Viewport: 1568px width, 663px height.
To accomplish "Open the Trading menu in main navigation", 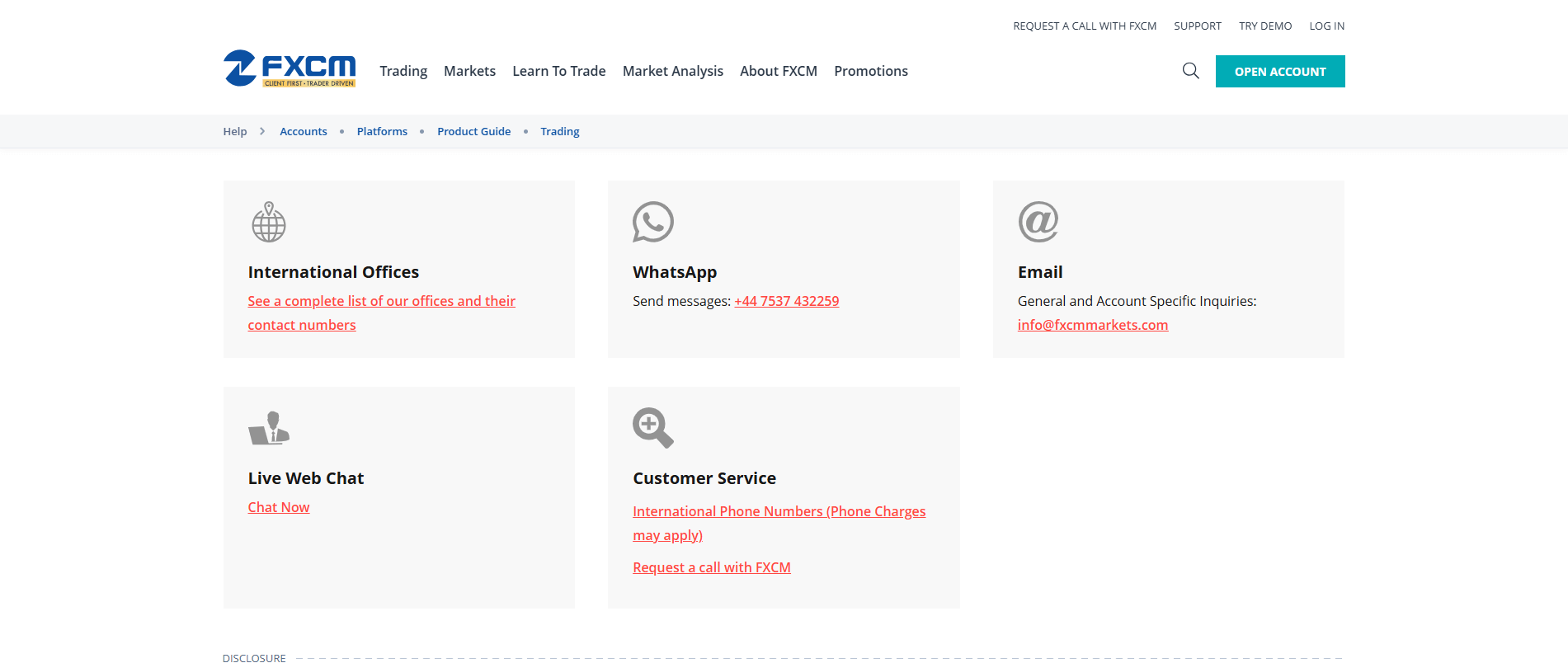I will point(403,71).
